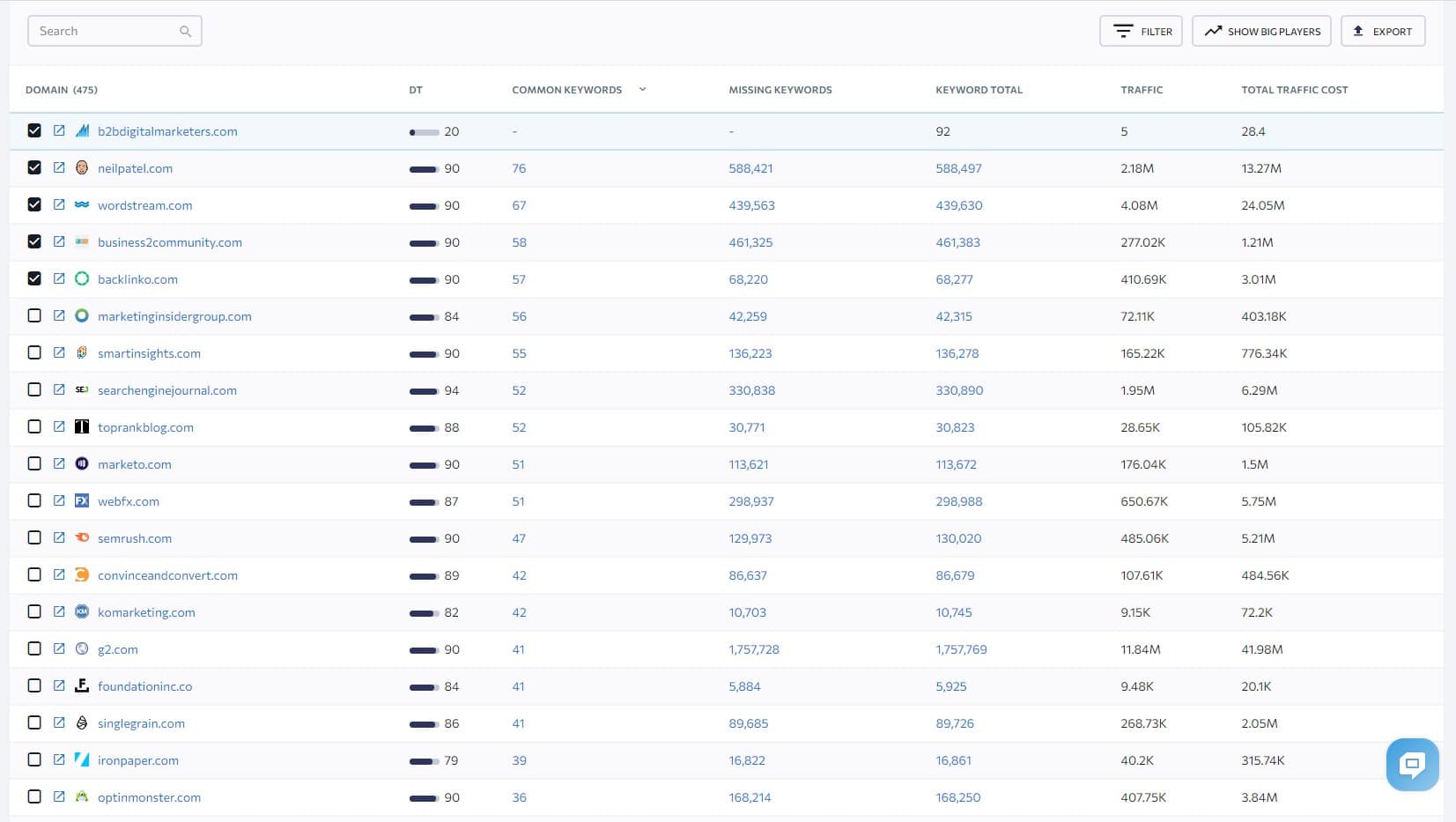Open the live chat widget

point(1412,764)
